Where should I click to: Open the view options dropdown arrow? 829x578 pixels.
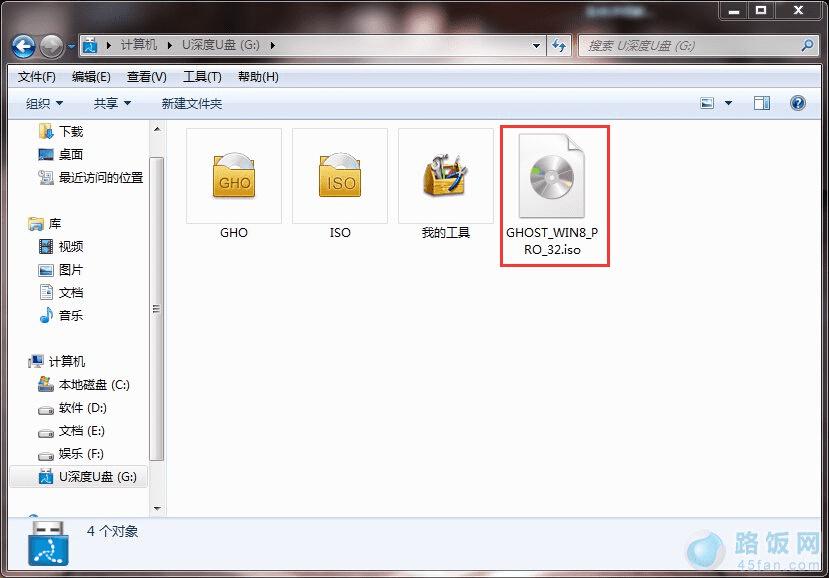click(x=728, y=103)
